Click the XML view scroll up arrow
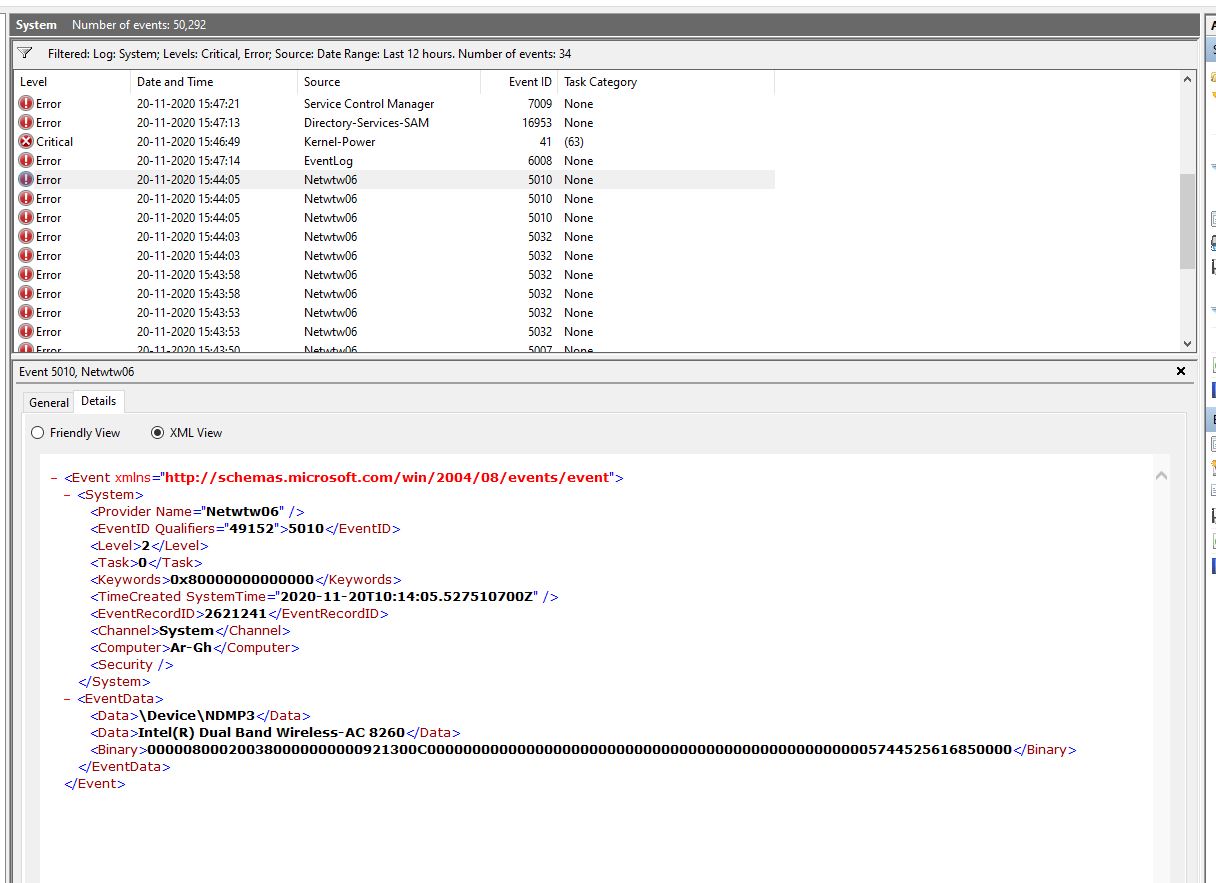The image size is (1216, 883). tap(1161, 476)
